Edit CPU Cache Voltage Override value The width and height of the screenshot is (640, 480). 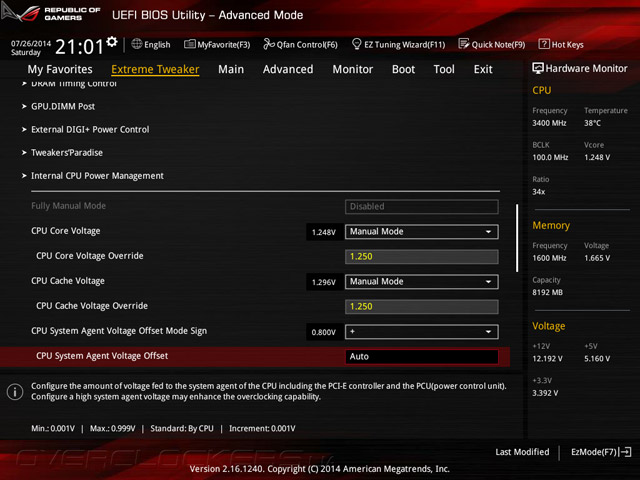pyautogui.click(x=422, y=307)
